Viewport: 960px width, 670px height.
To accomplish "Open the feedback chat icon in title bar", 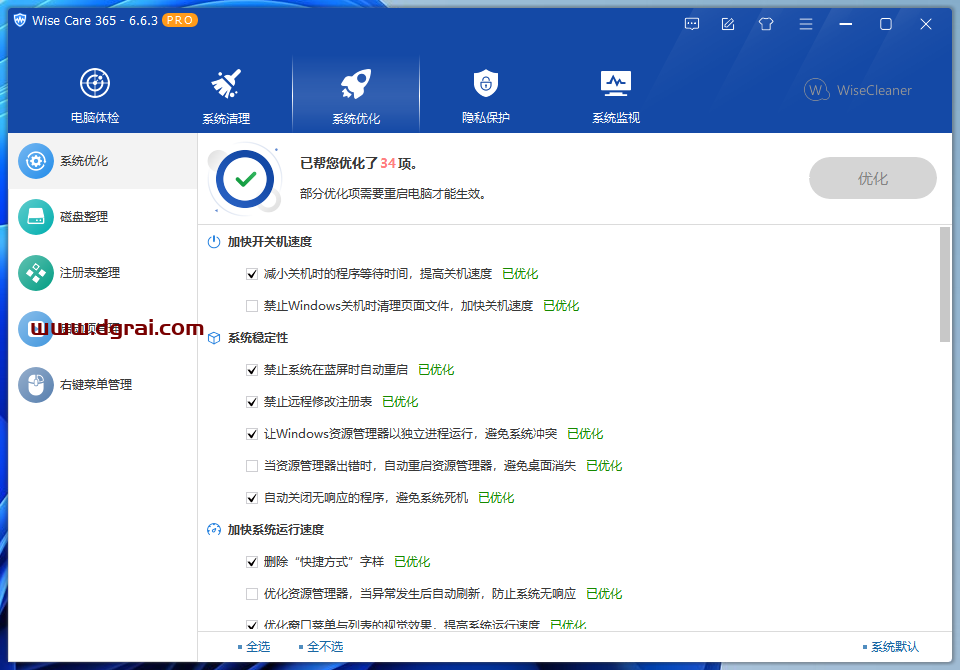I will pyautogui.click(x=692, y=24).
